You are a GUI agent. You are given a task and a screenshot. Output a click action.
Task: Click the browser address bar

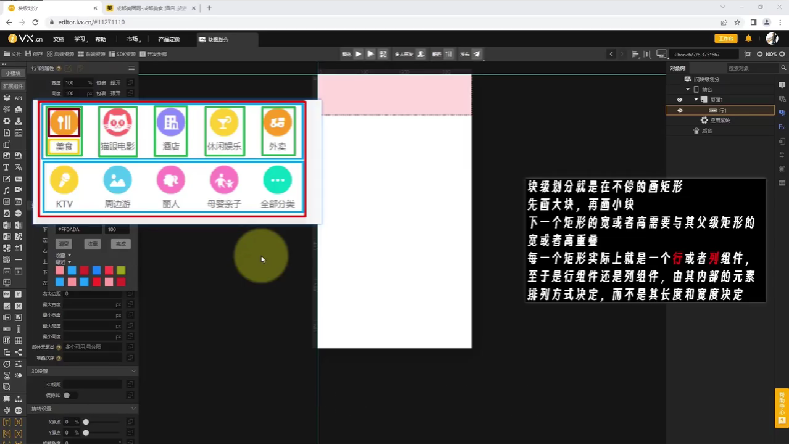coord(382,22)
